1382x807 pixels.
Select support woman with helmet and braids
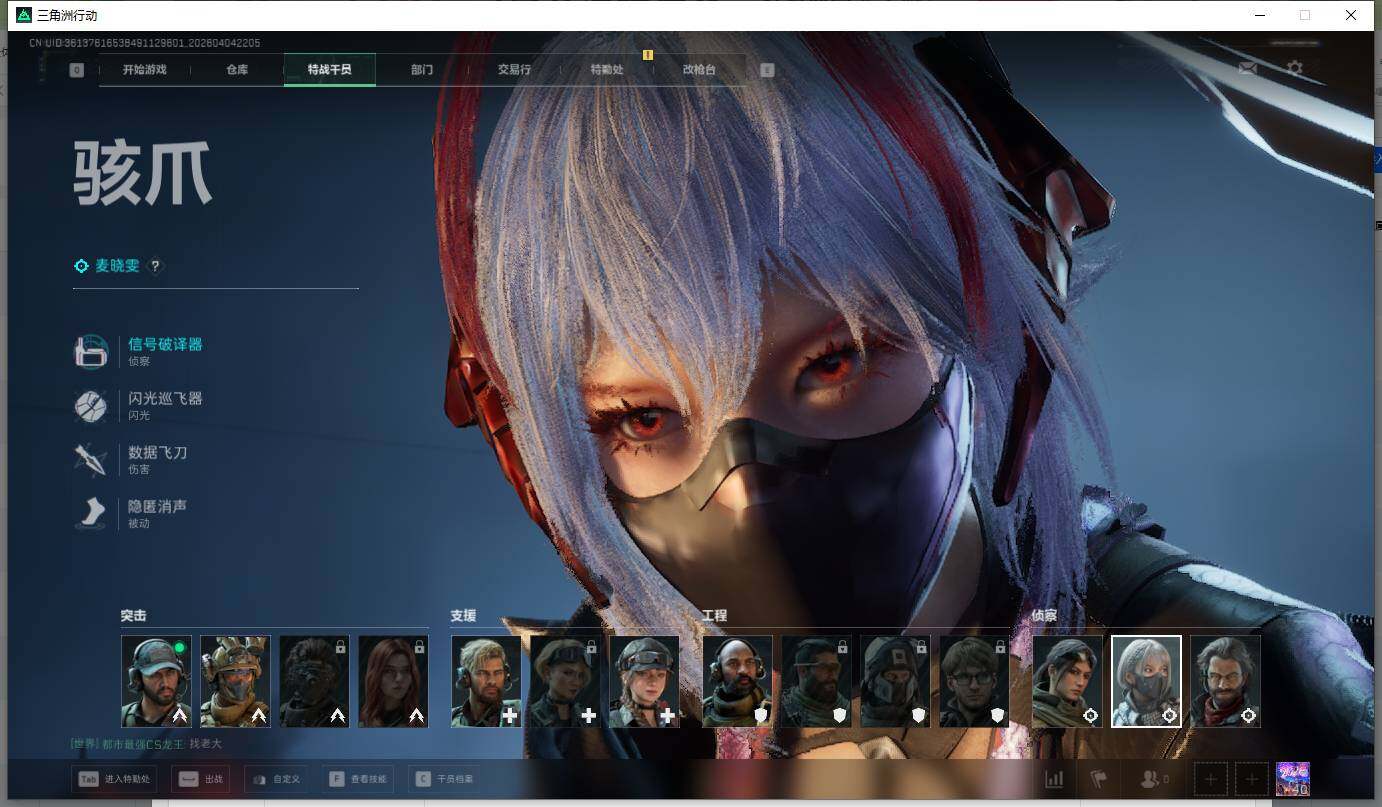[644, 681]
